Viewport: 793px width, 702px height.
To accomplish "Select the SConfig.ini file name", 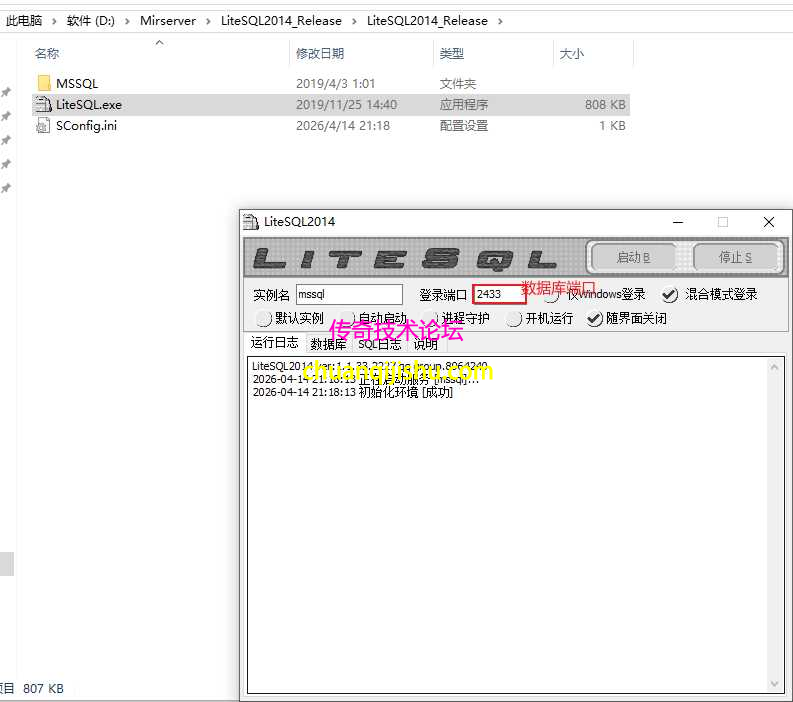I will [x=86, y=125].
